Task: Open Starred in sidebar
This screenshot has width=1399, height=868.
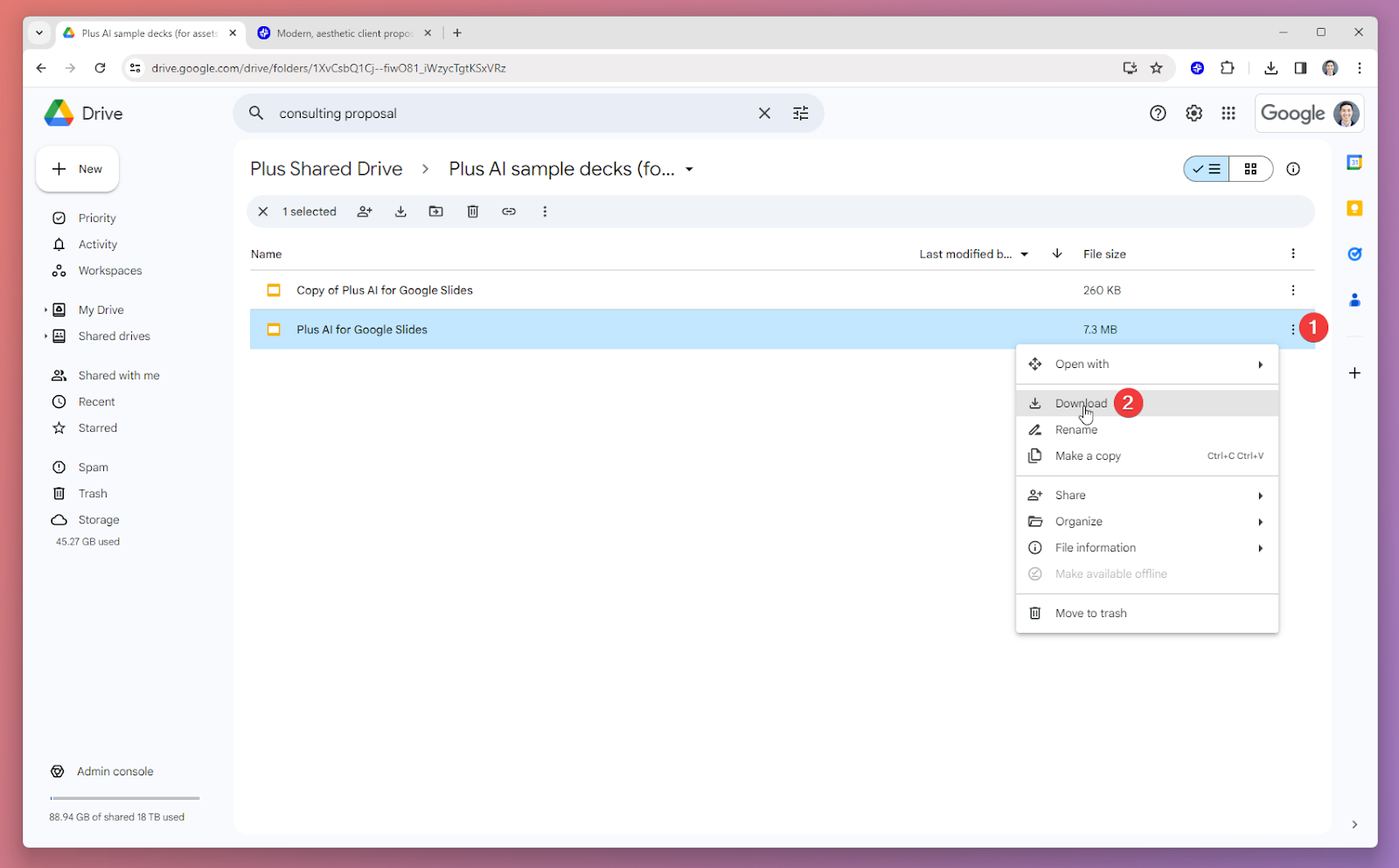Action: coord(97,427)
